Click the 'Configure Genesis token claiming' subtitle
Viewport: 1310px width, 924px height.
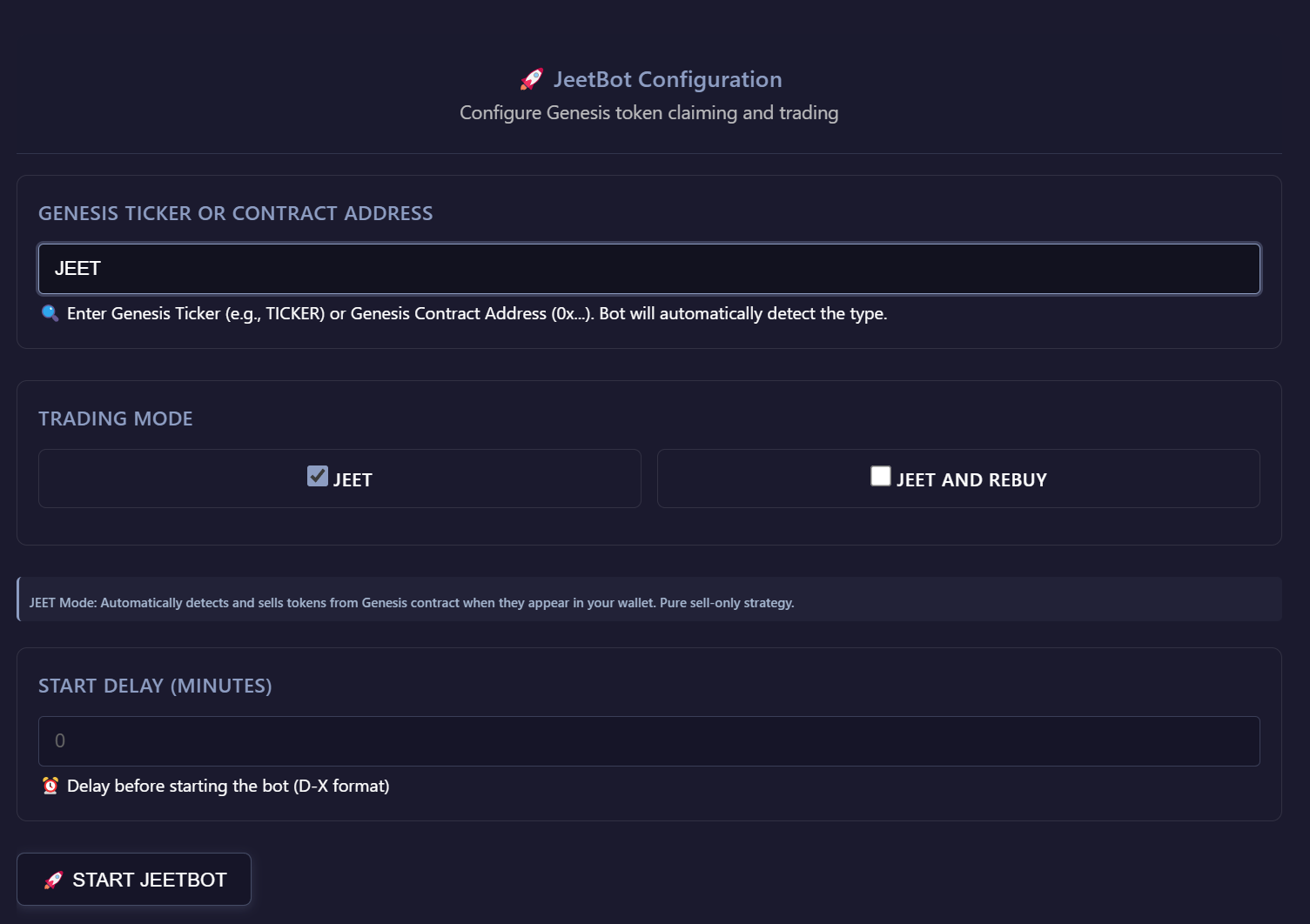click(648, 113)
